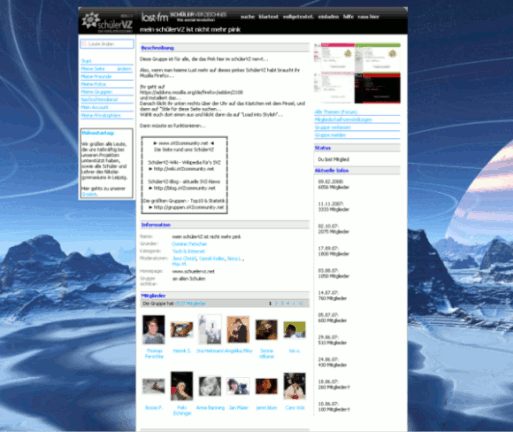Viewport: 513px width, 432px height.
Task: Open jenni blum's profile photo
Action: (x=266, y=386)
